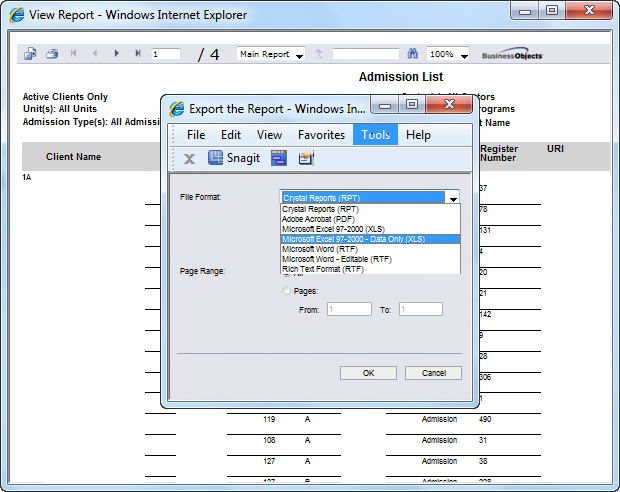Image resolution: width=620 pixels, height=492 pixels.
Task: Select Microsoft Word (RTF) option
Action: (x=370, y=249)
